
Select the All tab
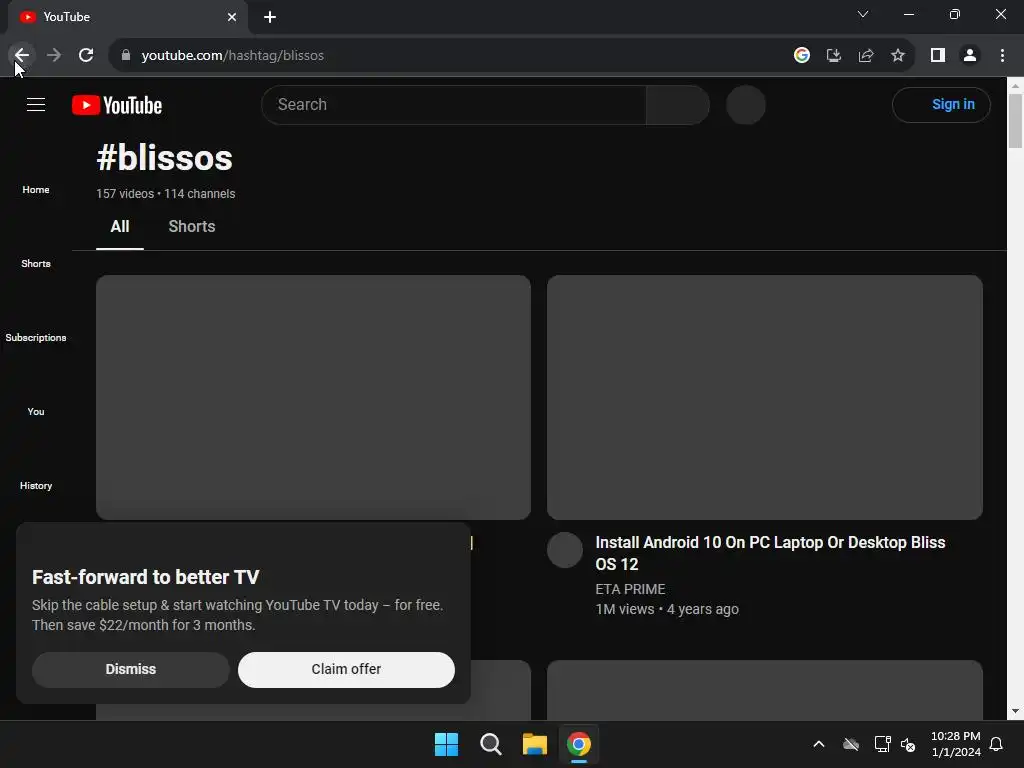120,227
